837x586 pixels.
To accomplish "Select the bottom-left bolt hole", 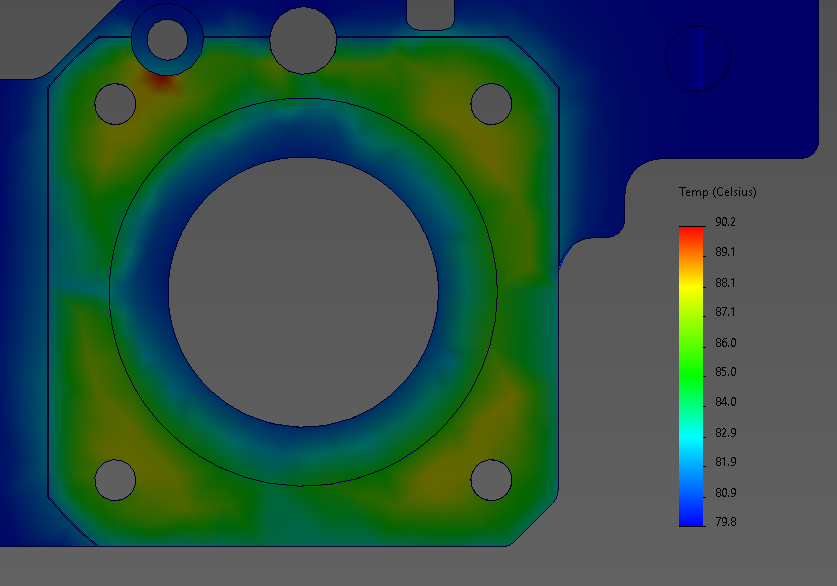I will point(115,480).
